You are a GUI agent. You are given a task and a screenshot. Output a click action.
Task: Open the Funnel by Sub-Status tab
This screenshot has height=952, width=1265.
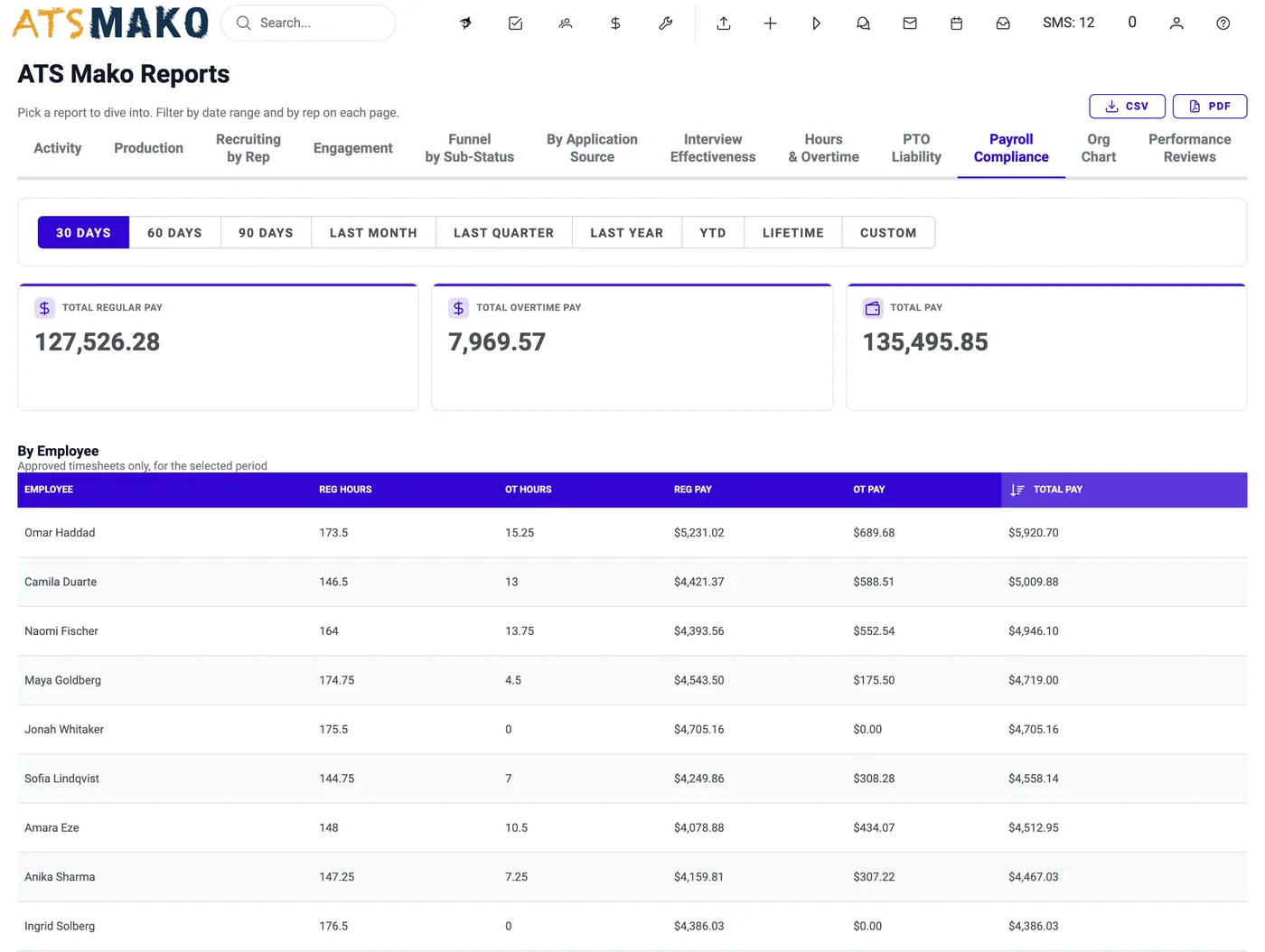[x=470, y=148]
